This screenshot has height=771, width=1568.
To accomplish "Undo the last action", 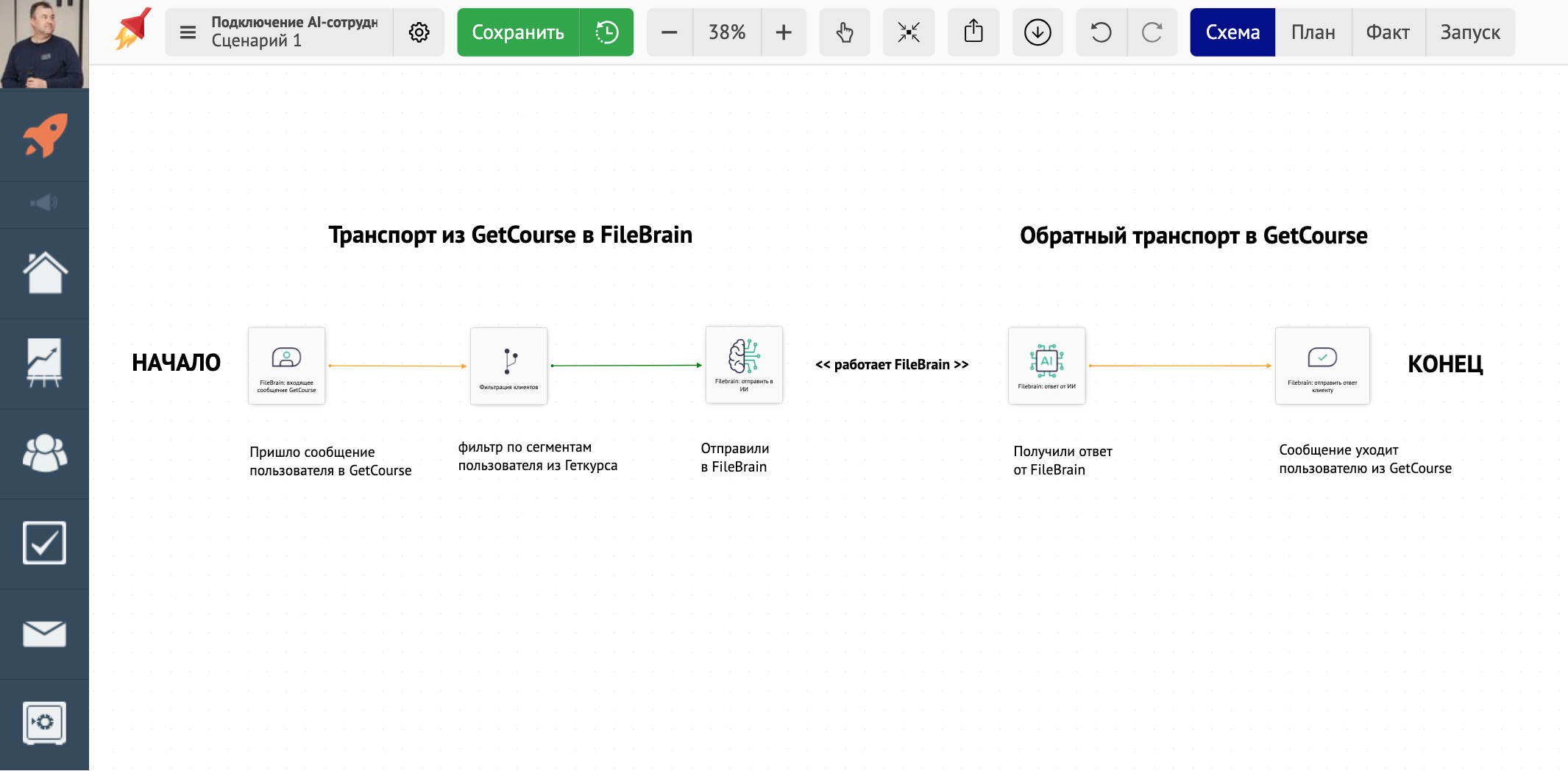I will (1101, 32).
